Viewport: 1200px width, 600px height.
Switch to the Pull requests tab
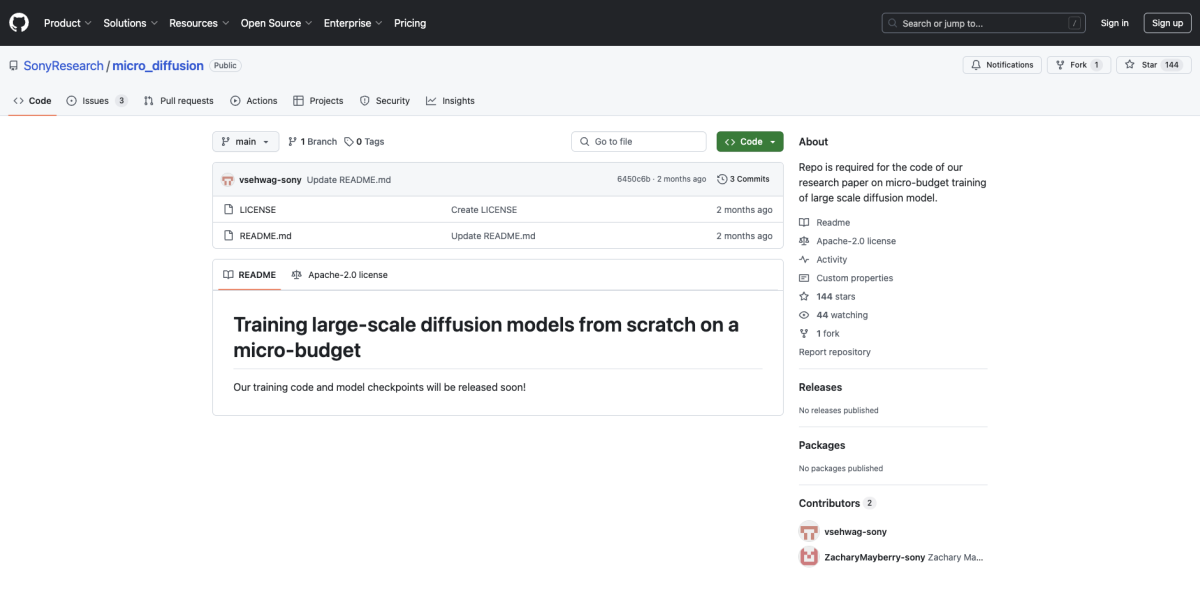click(x=178, y=101)
